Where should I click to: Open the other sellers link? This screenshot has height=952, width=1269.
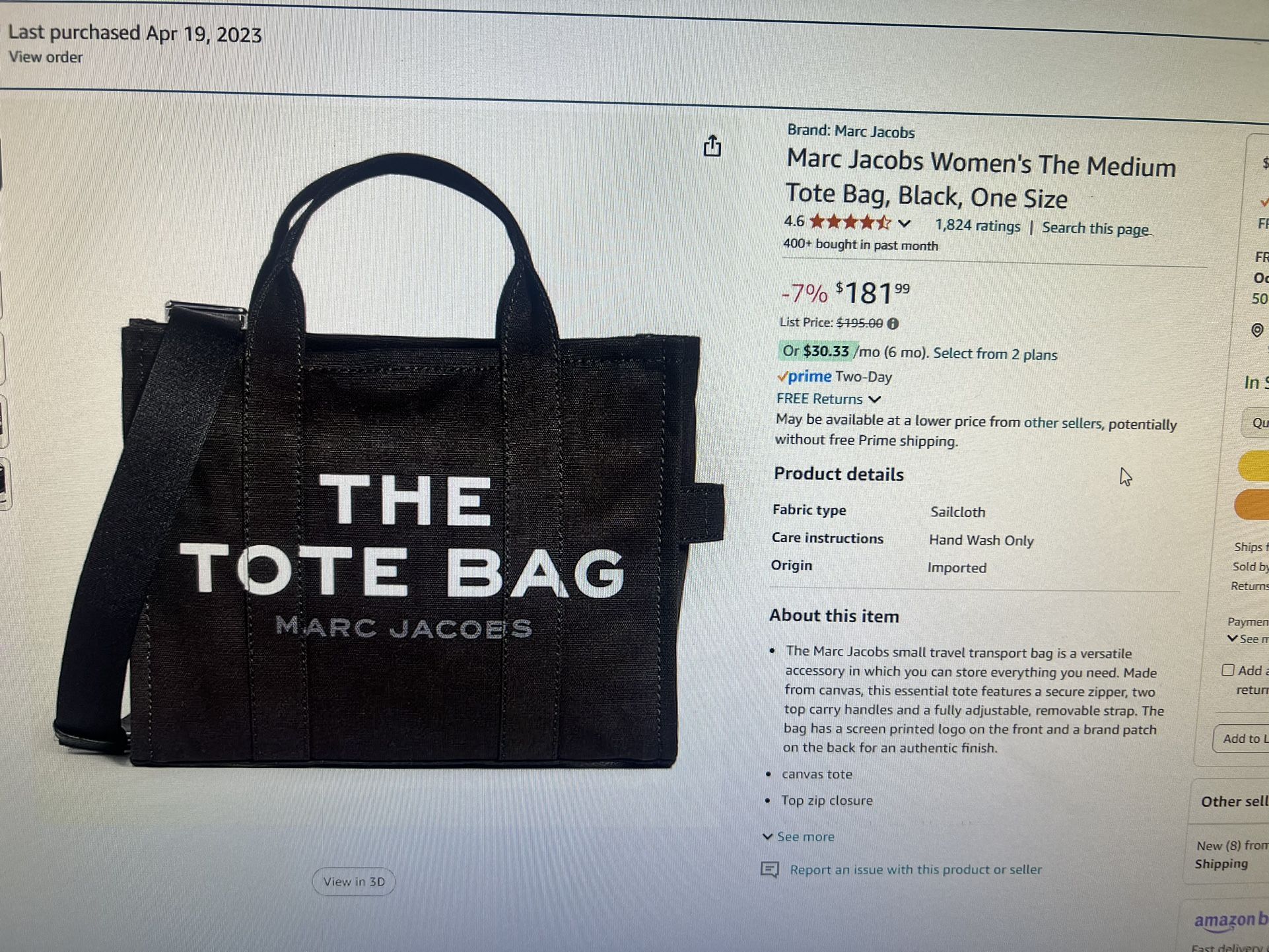(x=1063, y=423)
